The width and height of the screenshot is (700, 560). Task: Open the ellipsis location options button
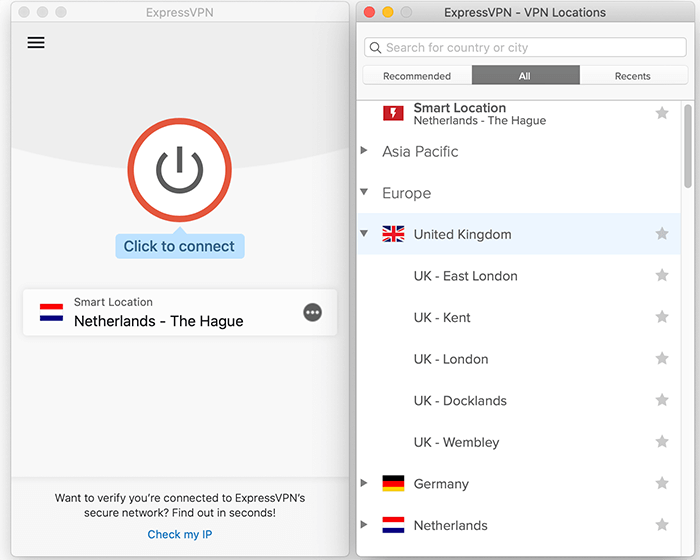[x=312, y=312]
